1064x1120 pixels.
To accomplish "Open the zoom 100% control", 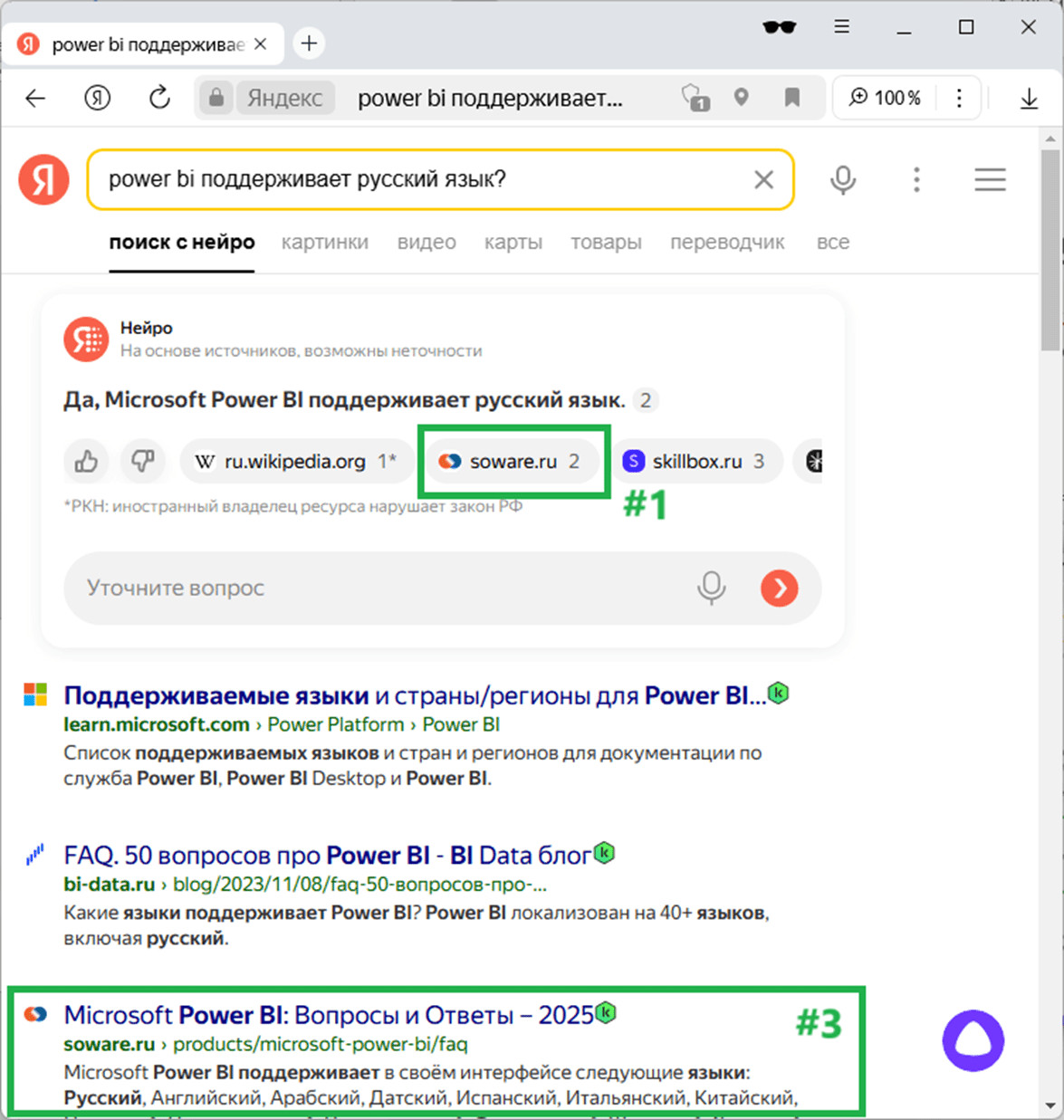I will [x=886, y=98].
